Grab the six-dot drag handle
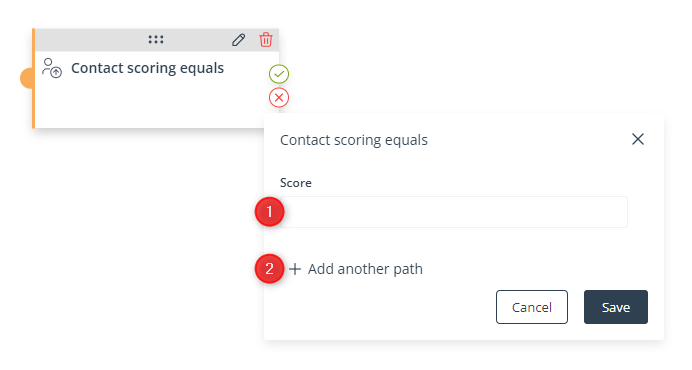Screen dimensions: 692x370 pyautogui.click(x=156, y=40)
